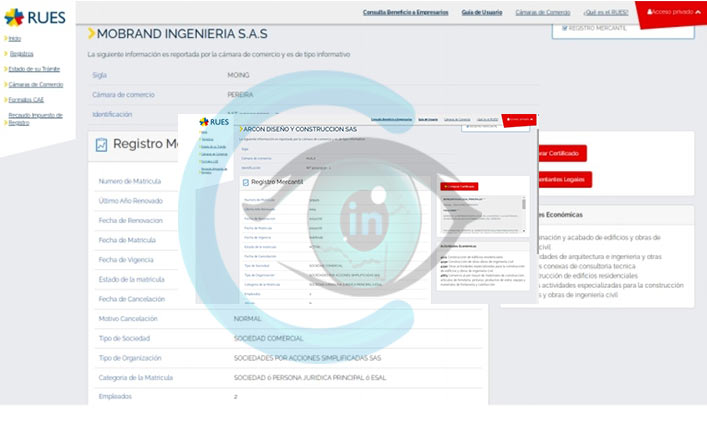Open Inicio link in MOBRAND sidebar
This screenshot has height=423, width=707.
(15, 39)
